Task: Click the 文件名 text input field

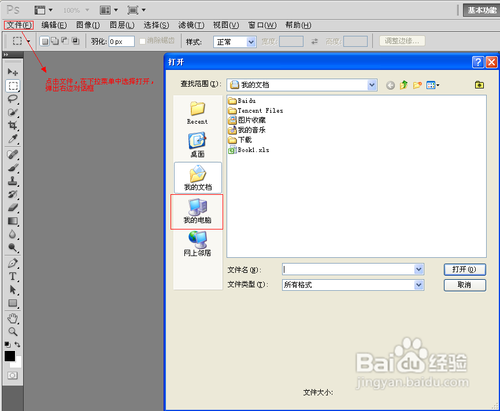Action: coord(349,269)
